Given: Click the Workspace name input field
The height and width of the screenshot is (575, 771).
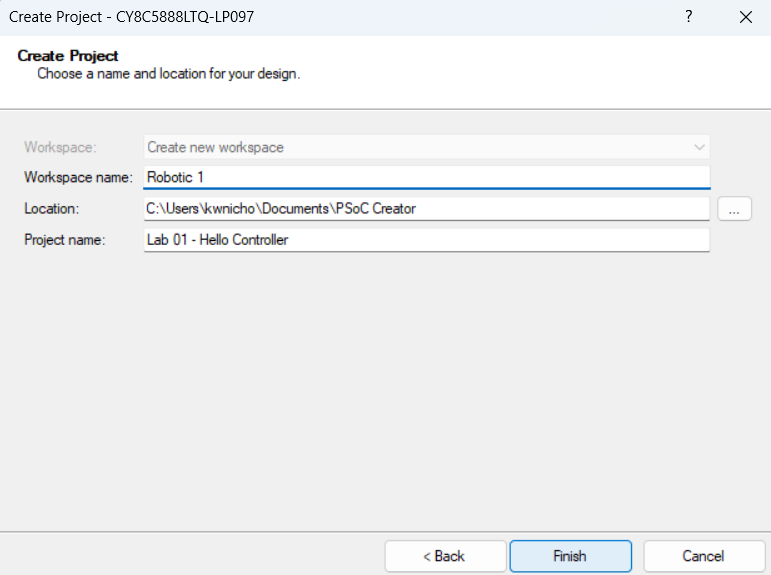Looking at the screenshot, I should 427,177.
